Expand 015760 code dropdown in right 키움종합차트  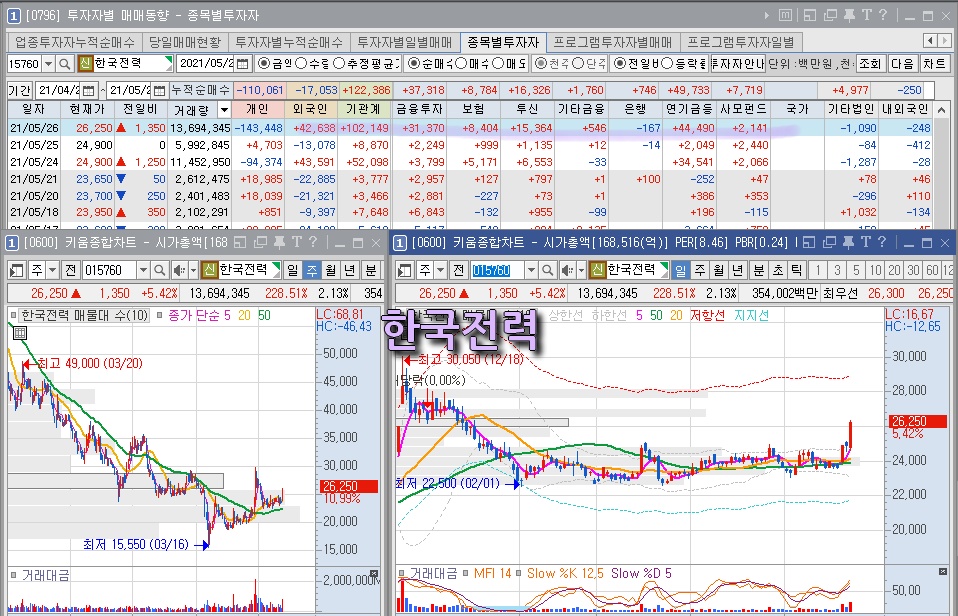pos(531,270)
